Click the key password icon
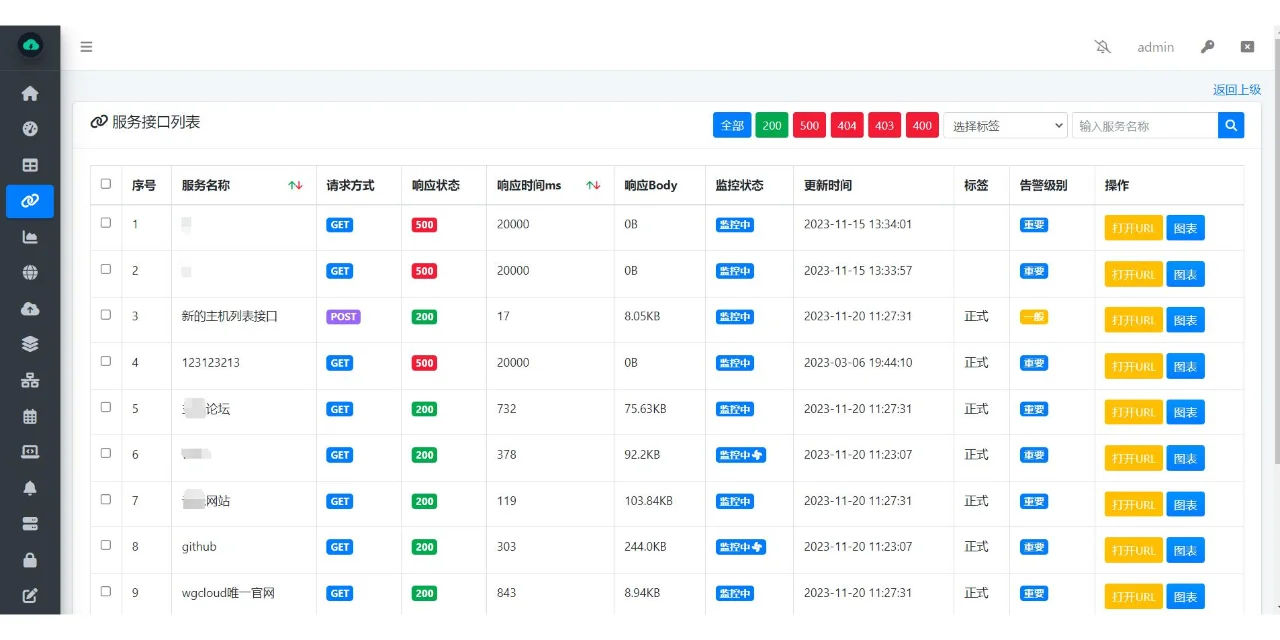The width and height of the screenshot is (1280, 640). click(1208, 47)
